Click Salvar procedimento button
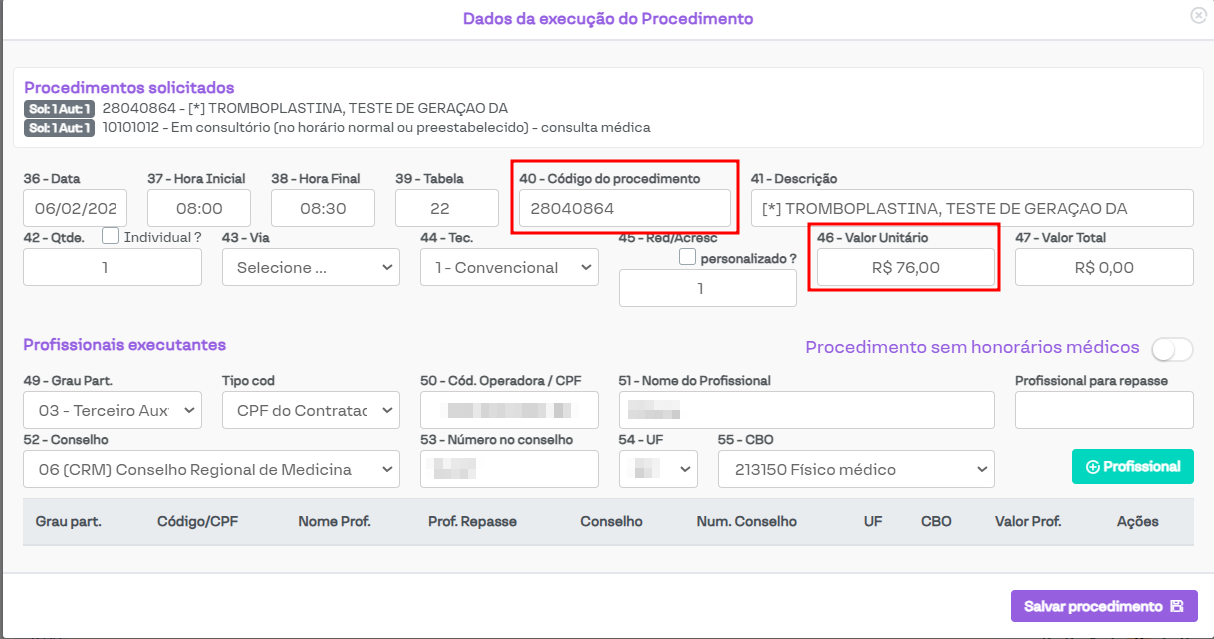 click(x=1103, y=606)
